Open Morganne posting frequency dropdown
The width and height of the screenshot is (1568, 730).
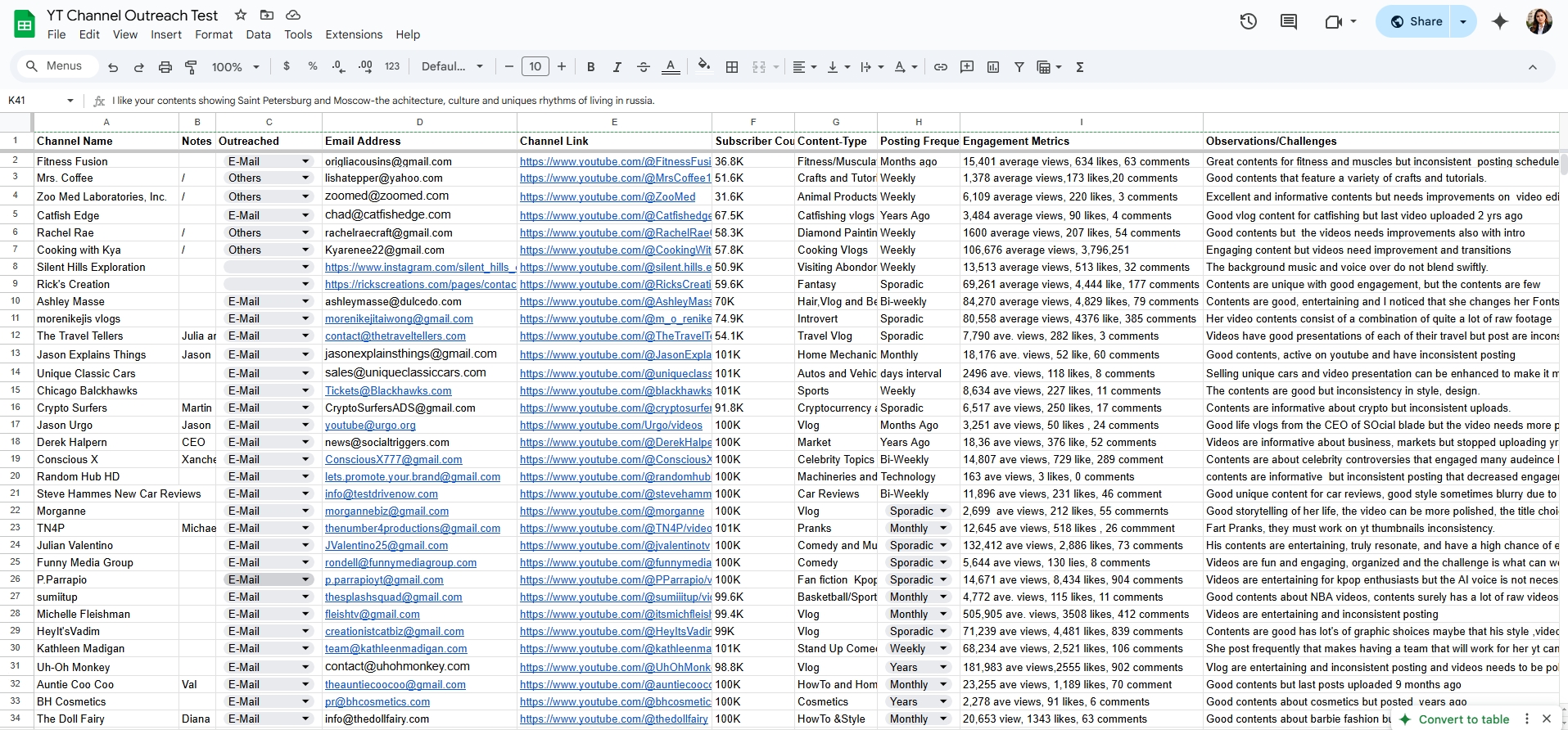tap(943, 511)
